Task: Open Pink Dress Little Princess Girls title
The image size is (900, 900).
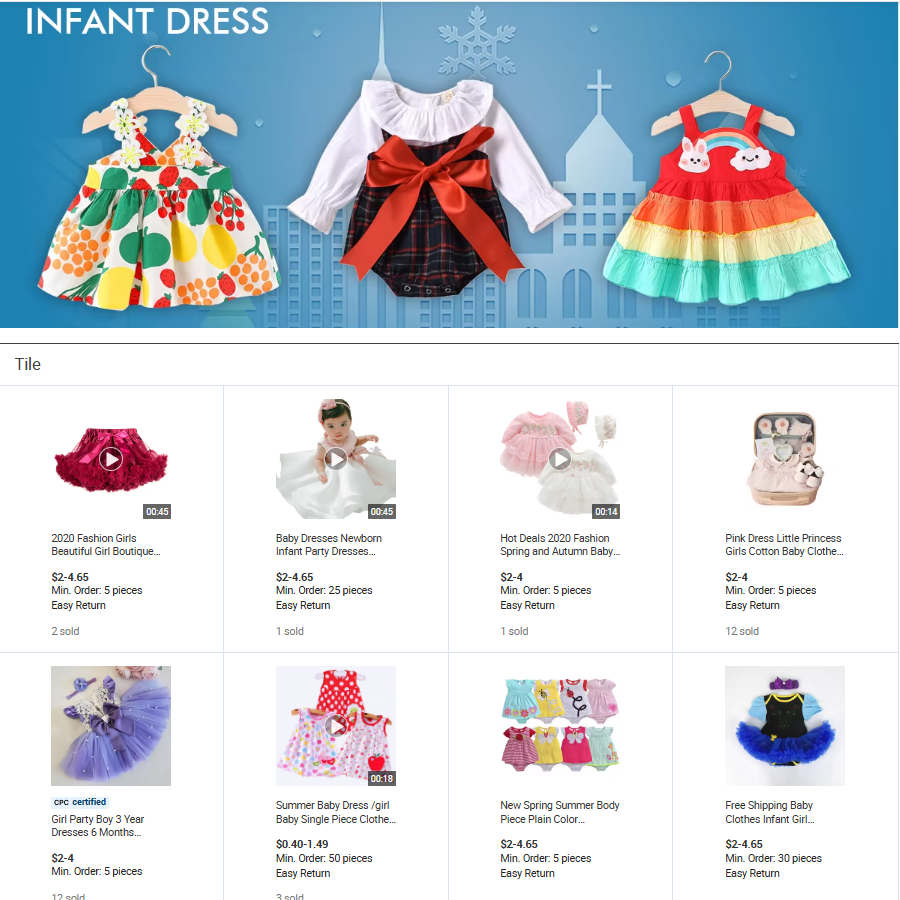Action: pyautogui.click(x=784, y=545)
